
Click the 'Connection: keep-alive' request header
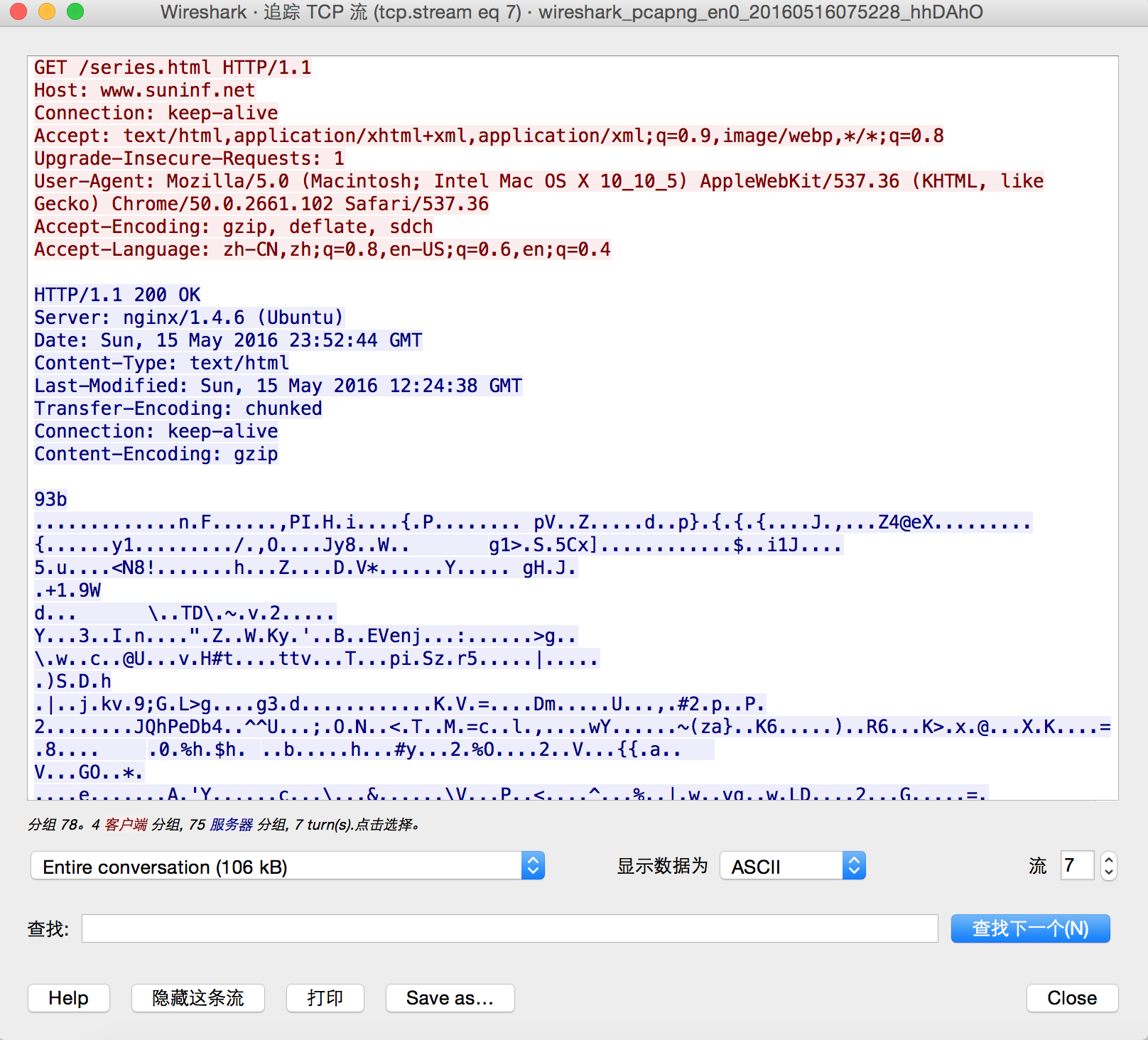156,113
